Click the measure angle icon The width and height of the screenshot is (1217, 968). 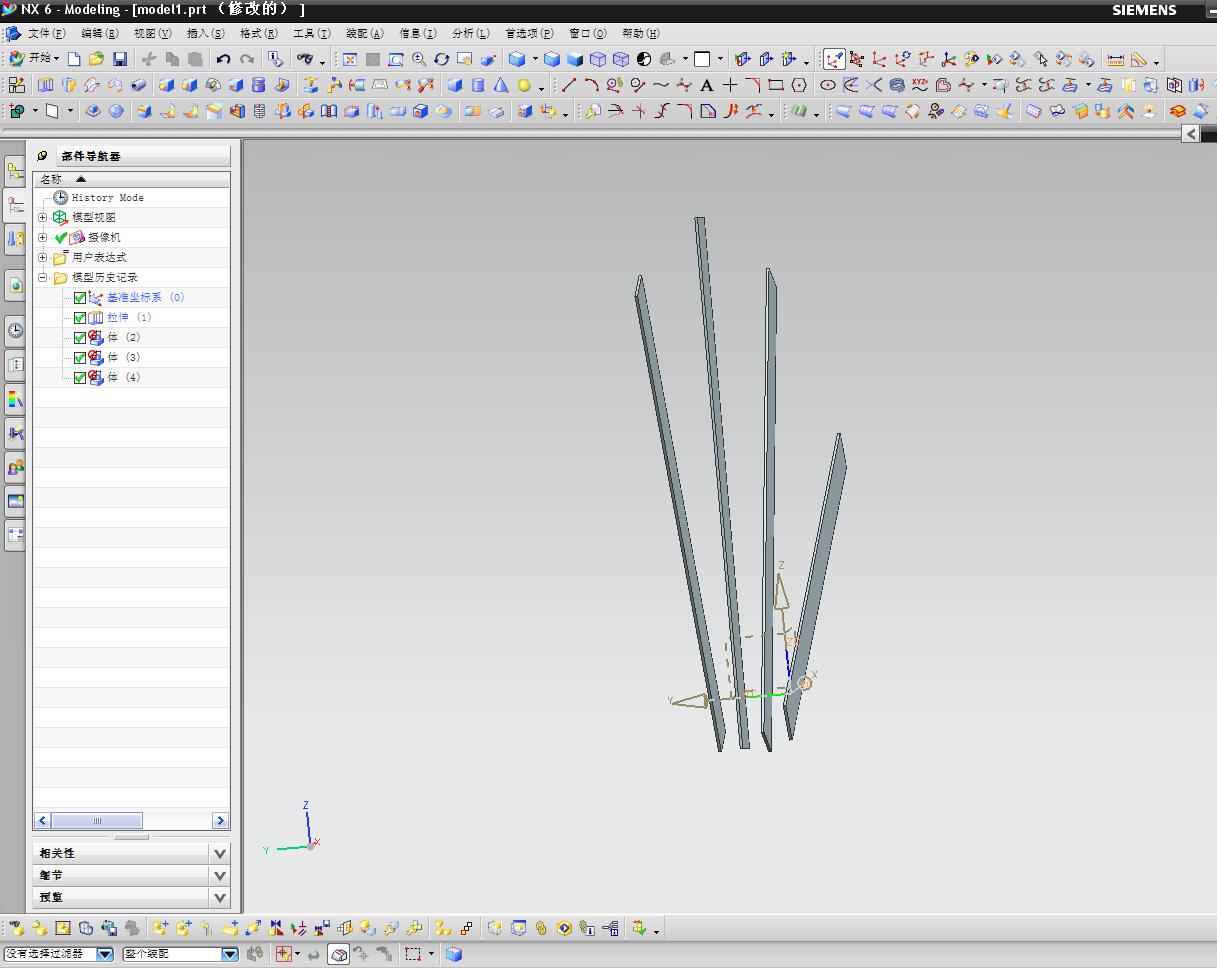pos(1139,59)
